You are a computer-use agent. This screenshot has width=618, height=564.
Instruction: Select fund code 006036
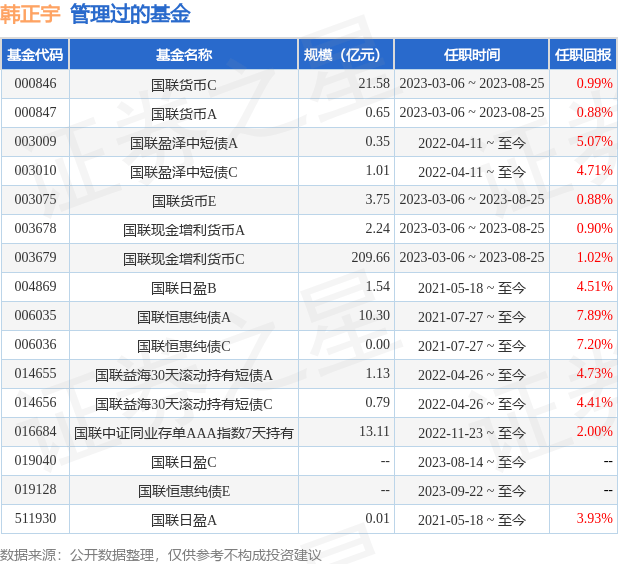tap(35, 345)
